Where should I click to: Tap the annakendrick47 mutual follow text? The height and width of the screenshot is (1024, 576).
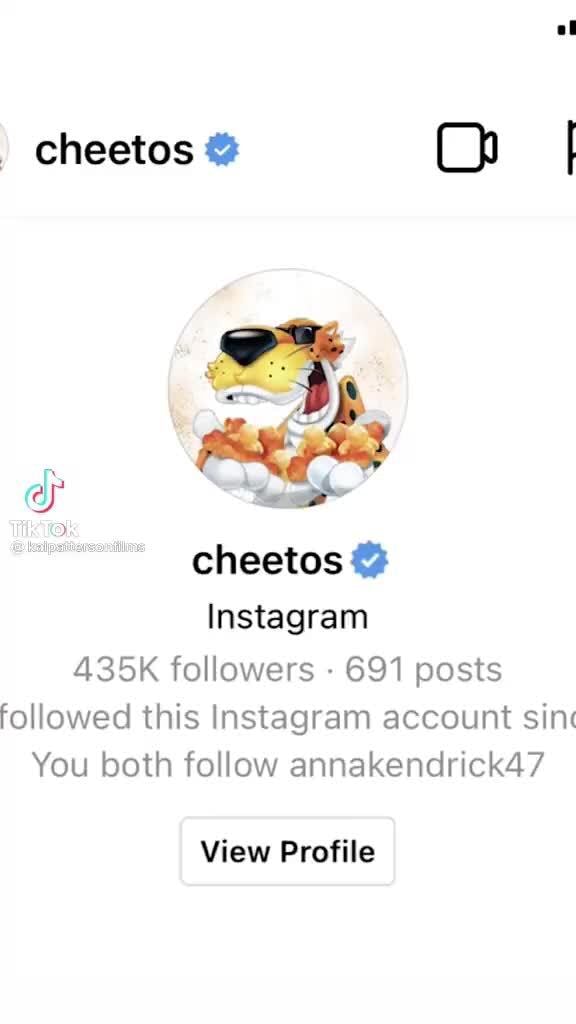click(x=417, y=764)
